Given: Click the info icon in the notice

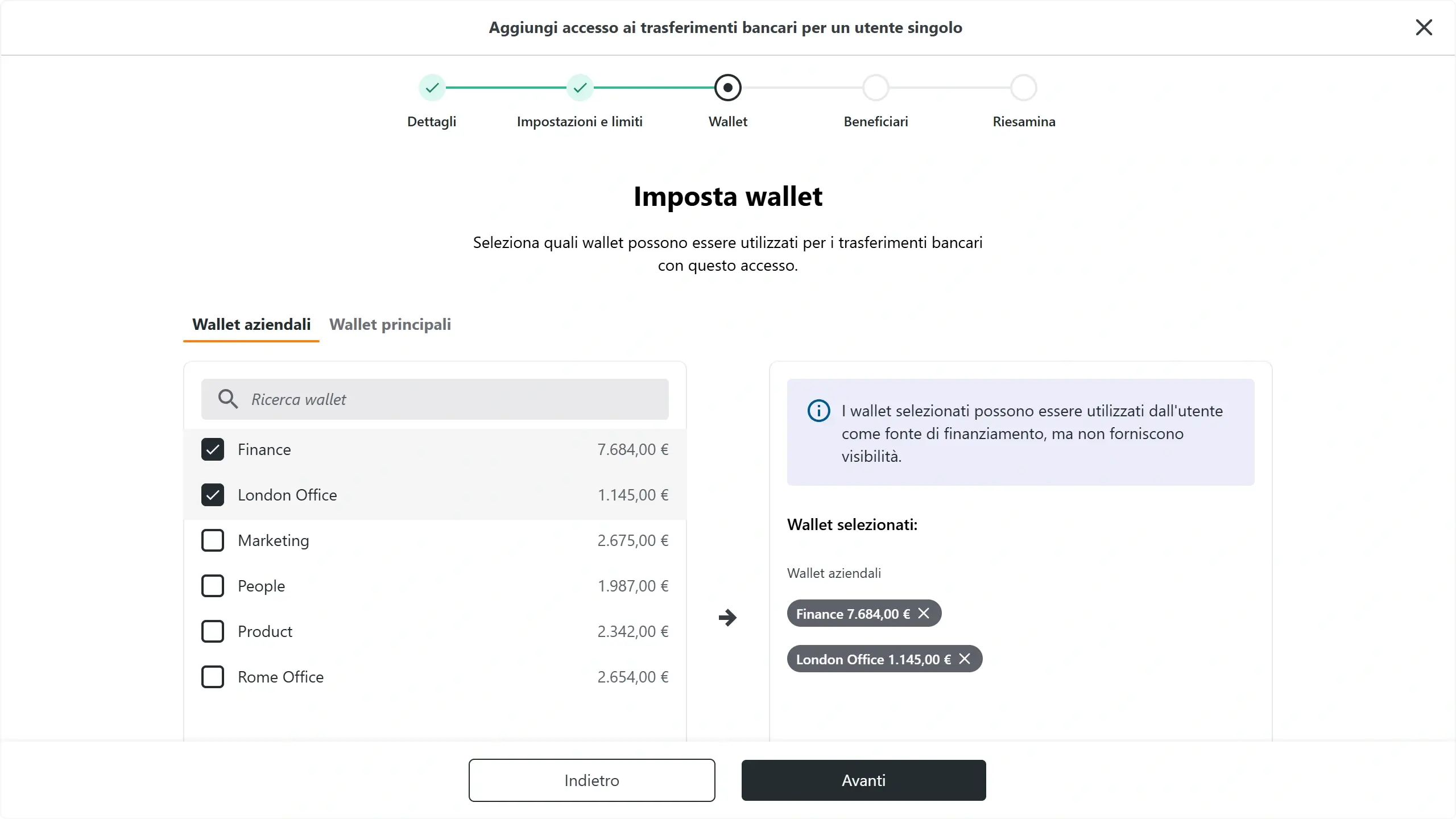Looking at the screenshot, I should click(x=819, y=411).
